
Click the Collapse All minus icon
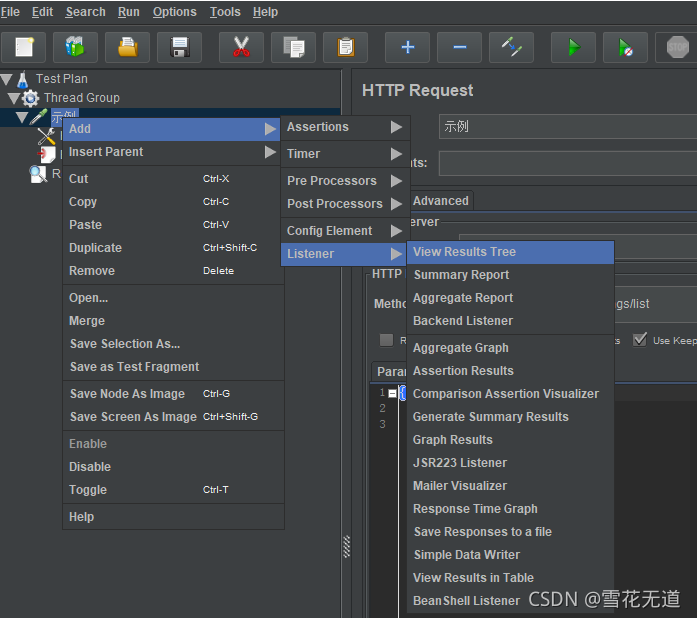(460, 47)
